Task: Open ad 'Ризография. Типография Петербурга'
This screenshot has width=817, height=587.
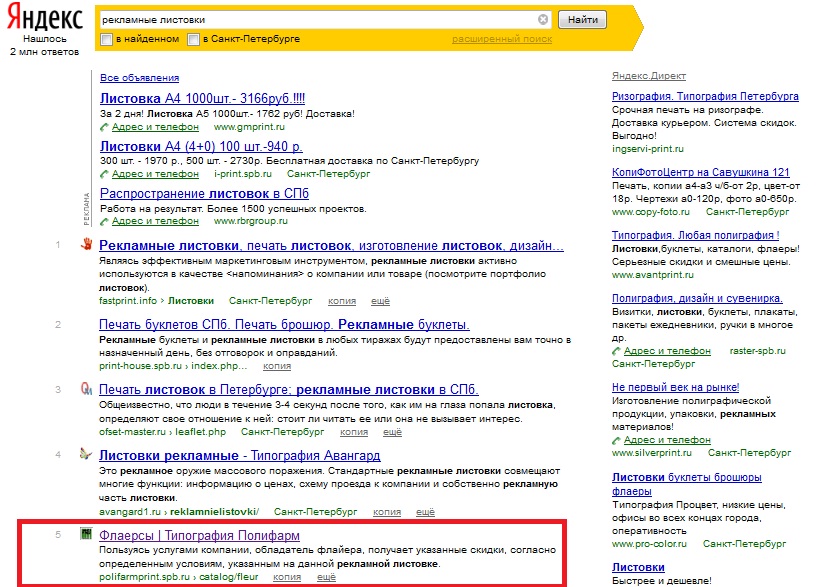Action: [705, 96]
